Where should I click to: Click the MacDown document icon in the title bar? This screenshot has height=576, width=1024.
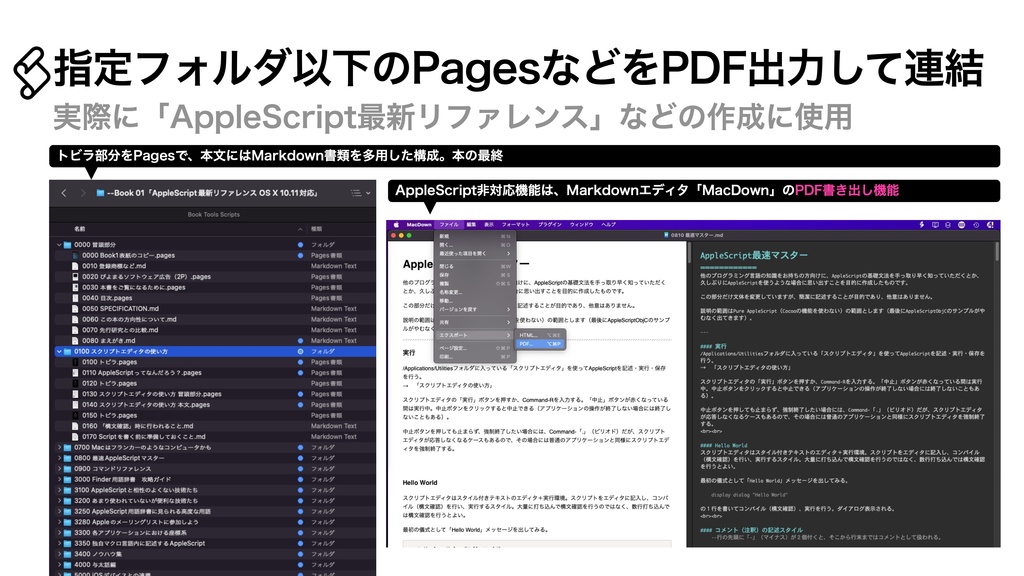(666, 236)
